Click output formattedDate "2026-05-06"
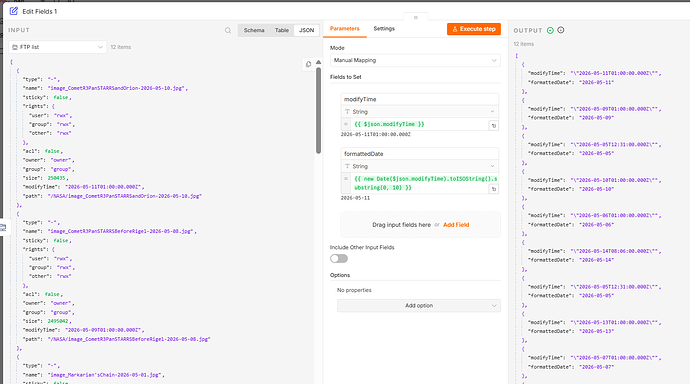The image size is (690, 384). tap(596, 225)
